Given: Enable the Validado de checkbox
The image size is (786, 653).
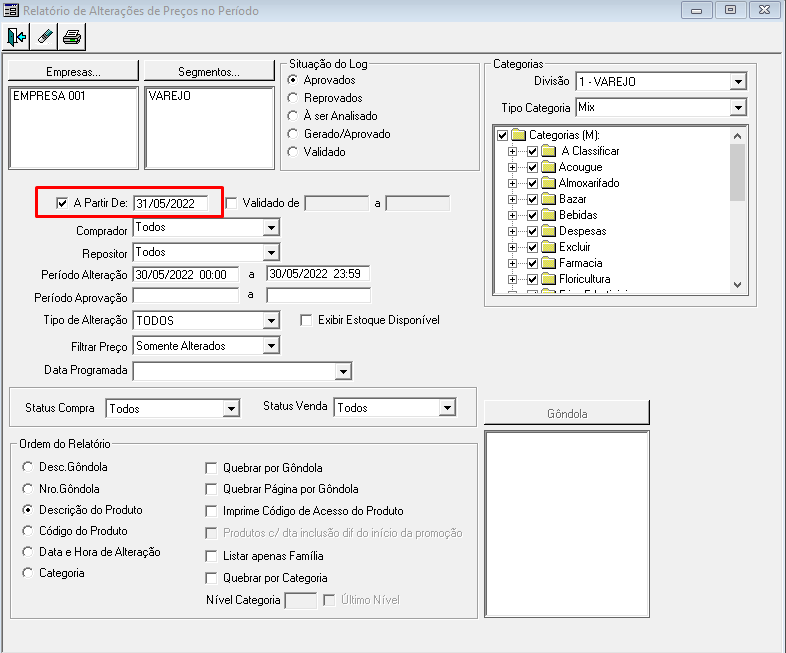Looking at the screenshot, I should point(231,203).
